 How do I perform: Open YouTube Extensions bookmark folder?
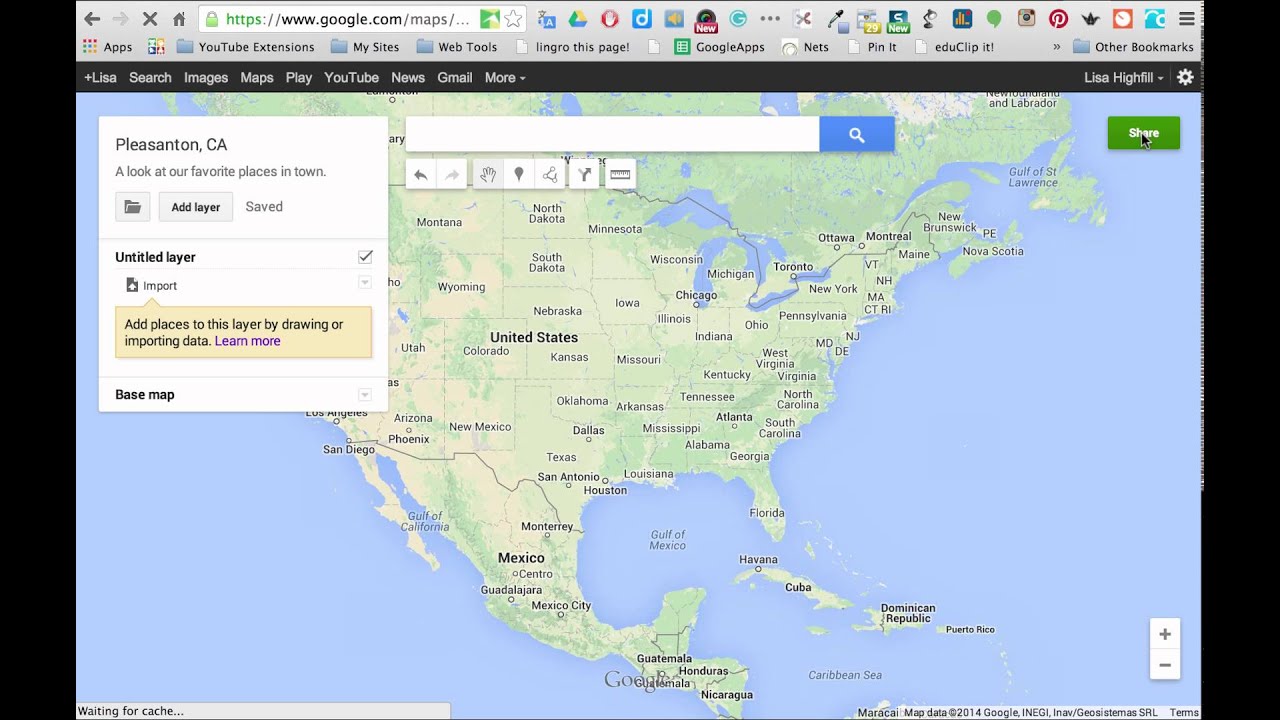(245, 47)
